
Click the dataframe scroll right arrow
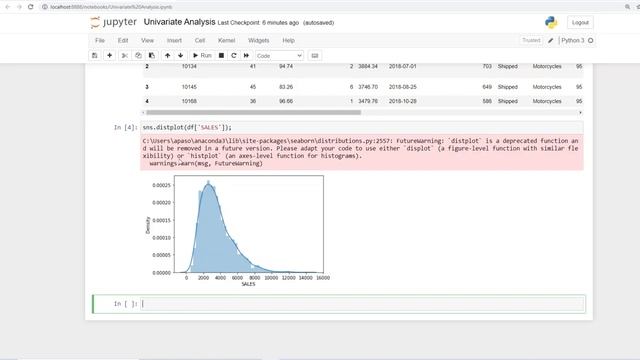(x=580, y=112)
